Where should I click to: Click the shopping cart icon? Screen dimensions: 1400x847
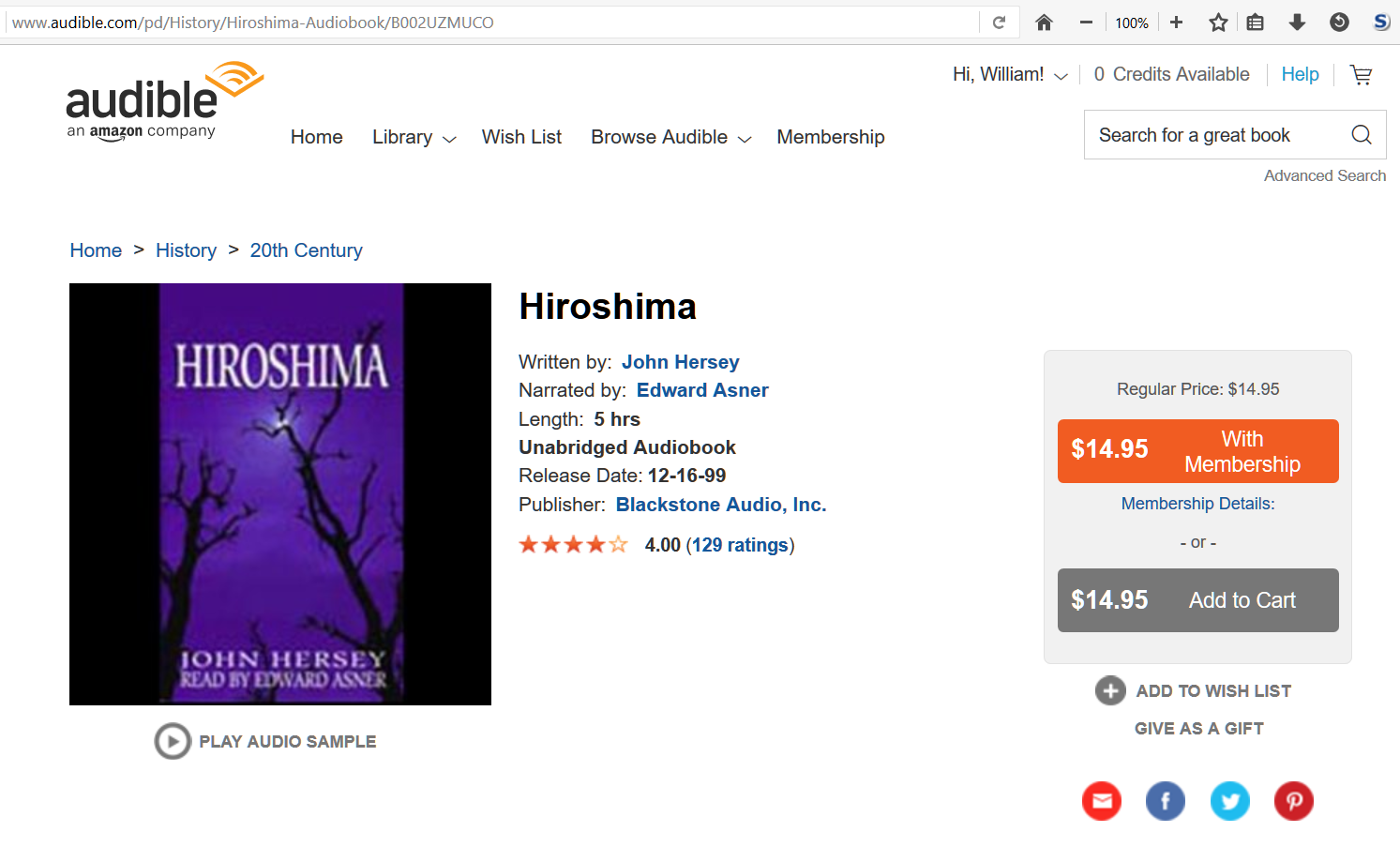pyautogui.click(x=1361, y=75)
